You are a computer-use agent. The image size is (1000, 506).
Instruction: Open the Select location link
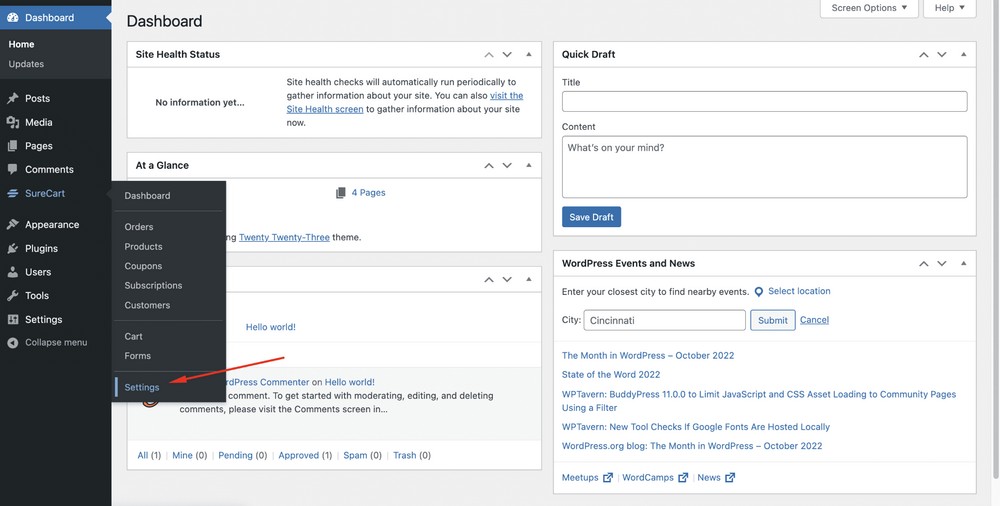(798, 291)
